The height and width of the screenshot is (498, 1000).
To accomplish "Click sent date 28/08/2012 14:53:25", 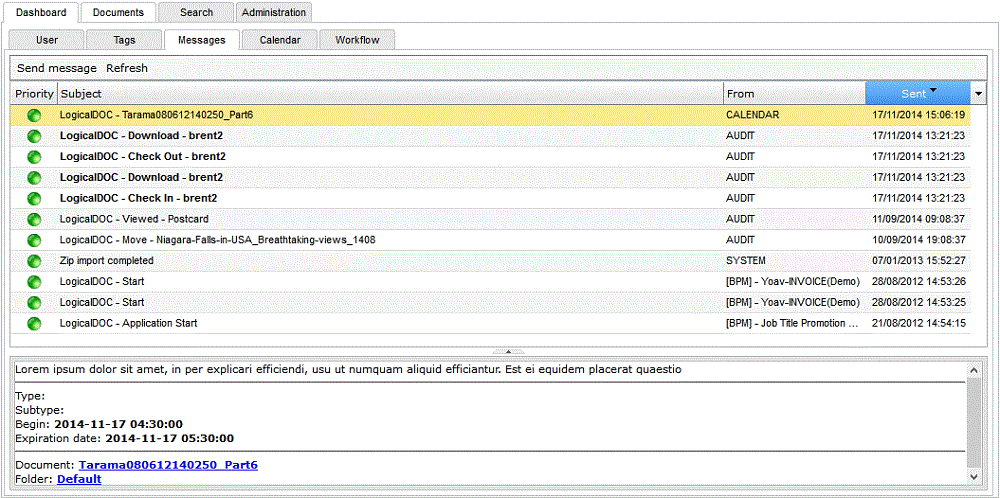I will click(x=918, y=302).
